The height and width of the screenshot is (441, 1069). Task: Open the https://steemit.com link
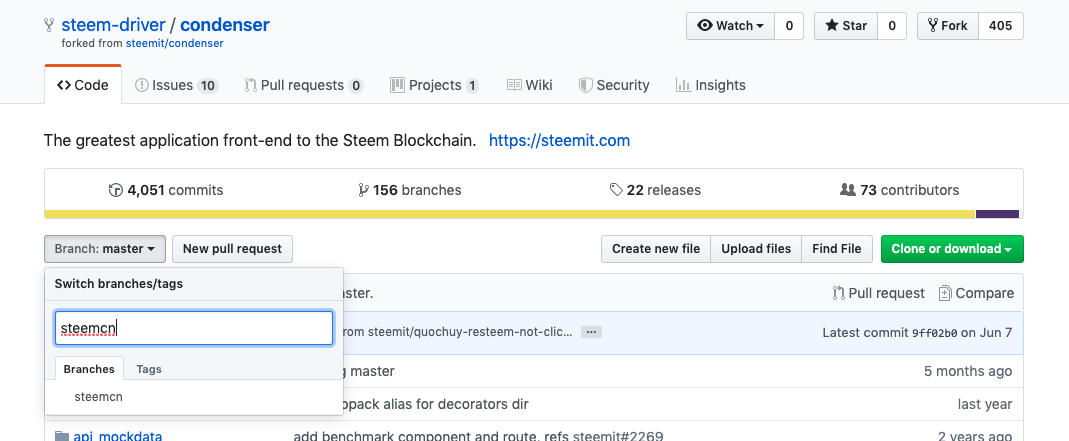point(559,141)
